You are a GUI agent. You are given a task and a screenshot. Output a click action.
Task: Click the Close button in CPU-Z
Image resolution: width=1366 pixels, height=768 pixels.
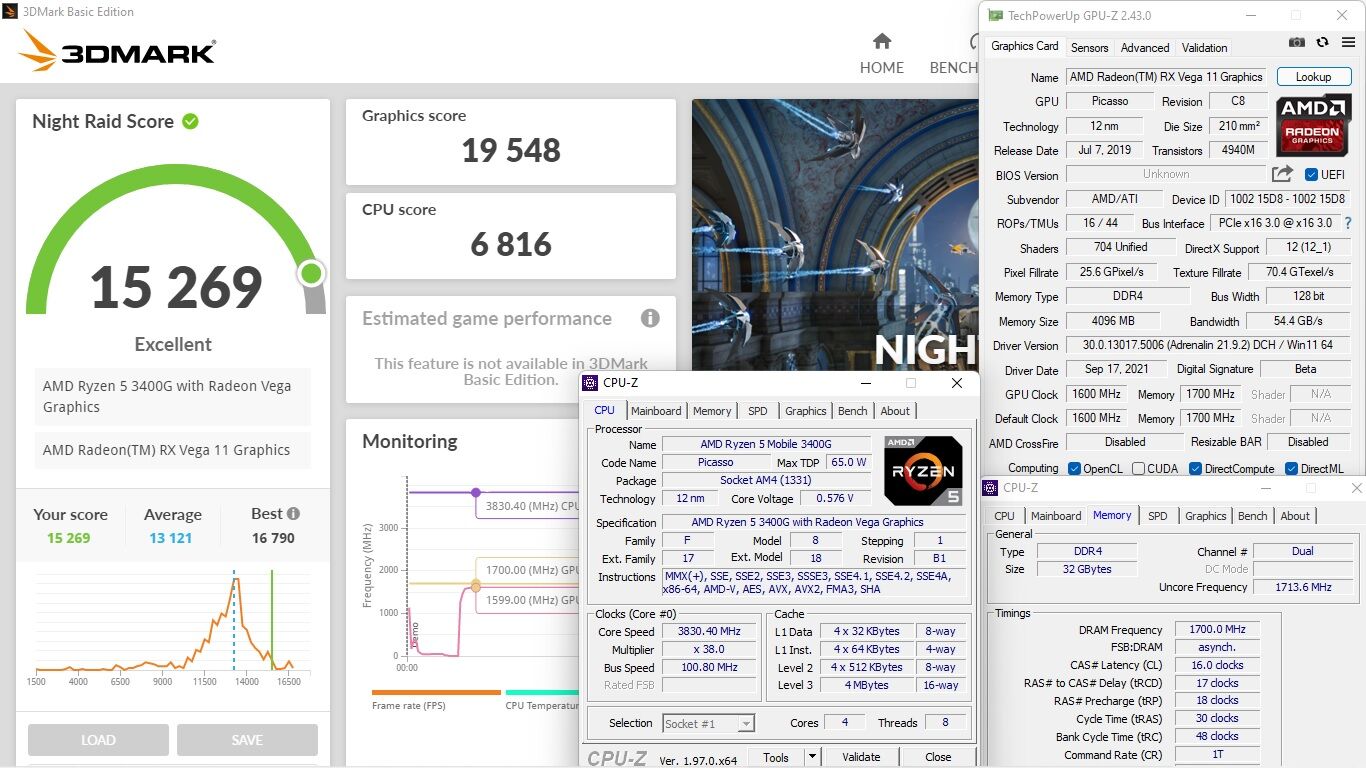(938, 757)
